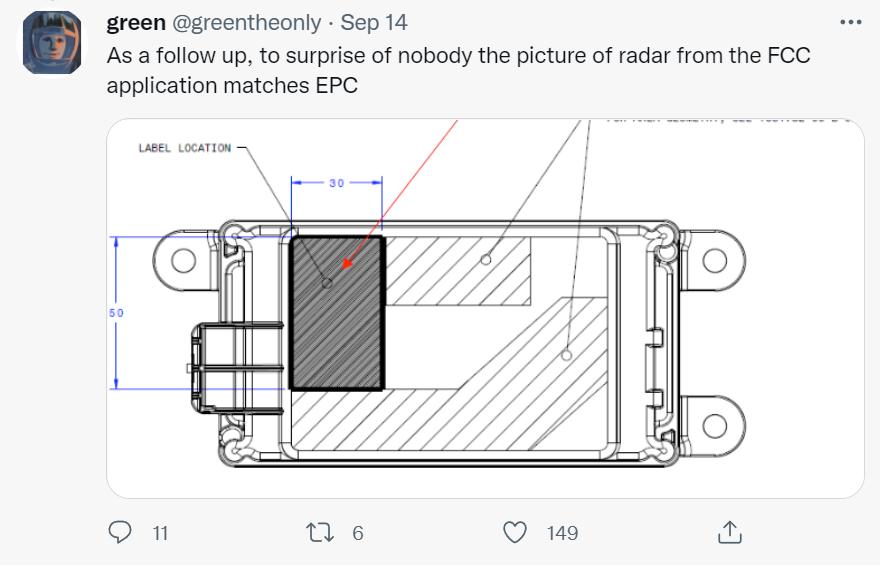Click the tweet text about the FCC application
The height and width of the screenshot is (566, 880).
[458, 70]
